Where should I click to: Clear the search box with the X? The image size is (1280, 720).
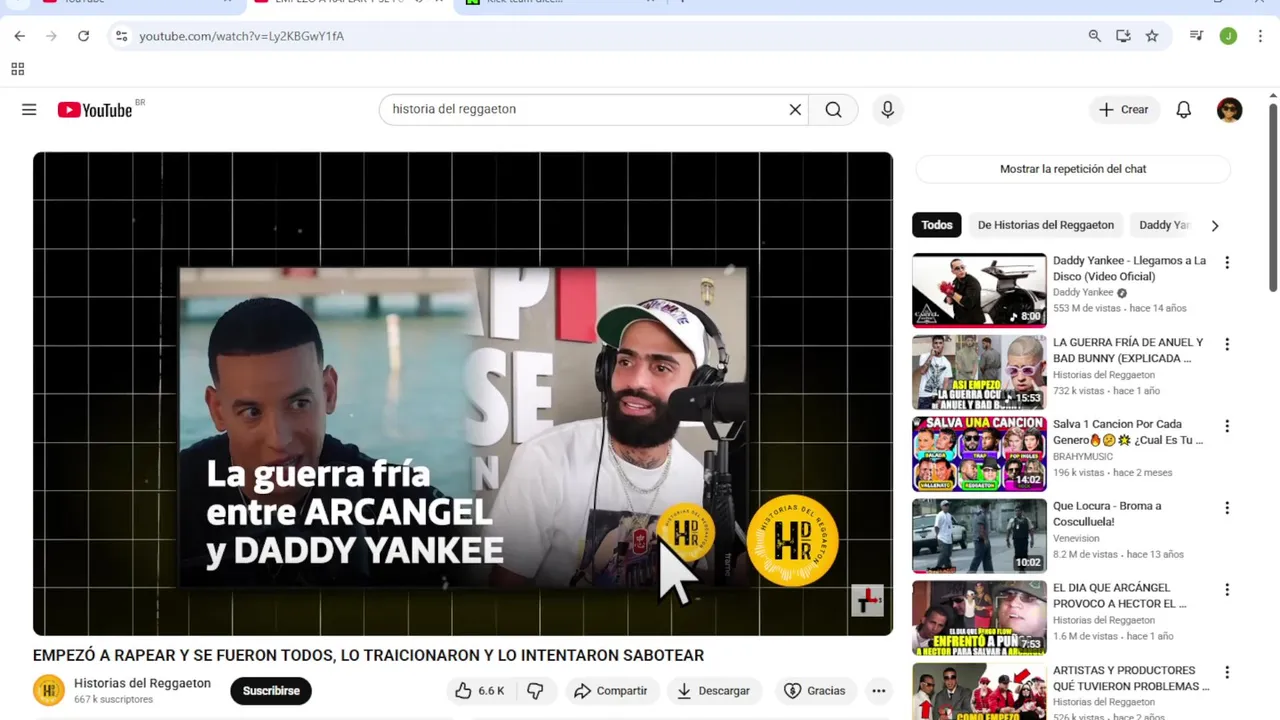(x=795, y=110)
